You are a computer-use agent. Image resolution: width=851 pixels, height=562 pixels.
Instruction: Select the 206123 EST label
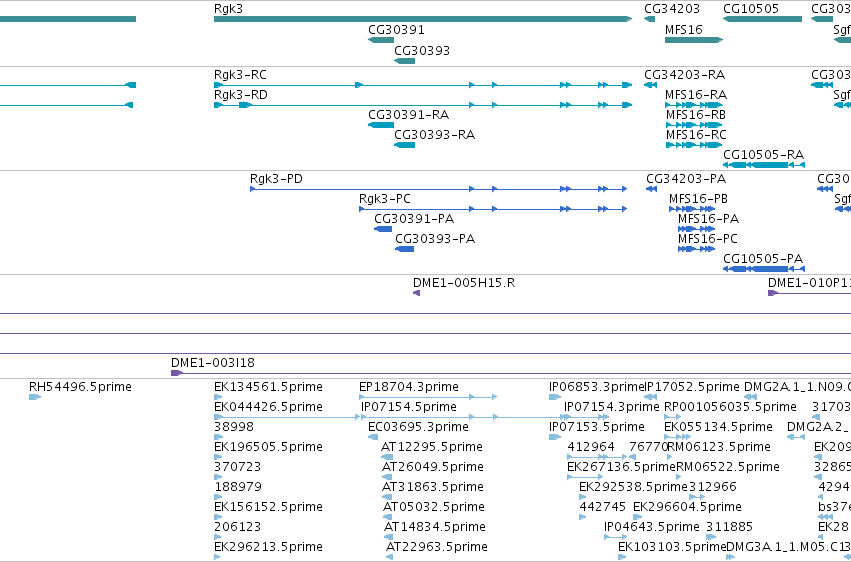238,528
